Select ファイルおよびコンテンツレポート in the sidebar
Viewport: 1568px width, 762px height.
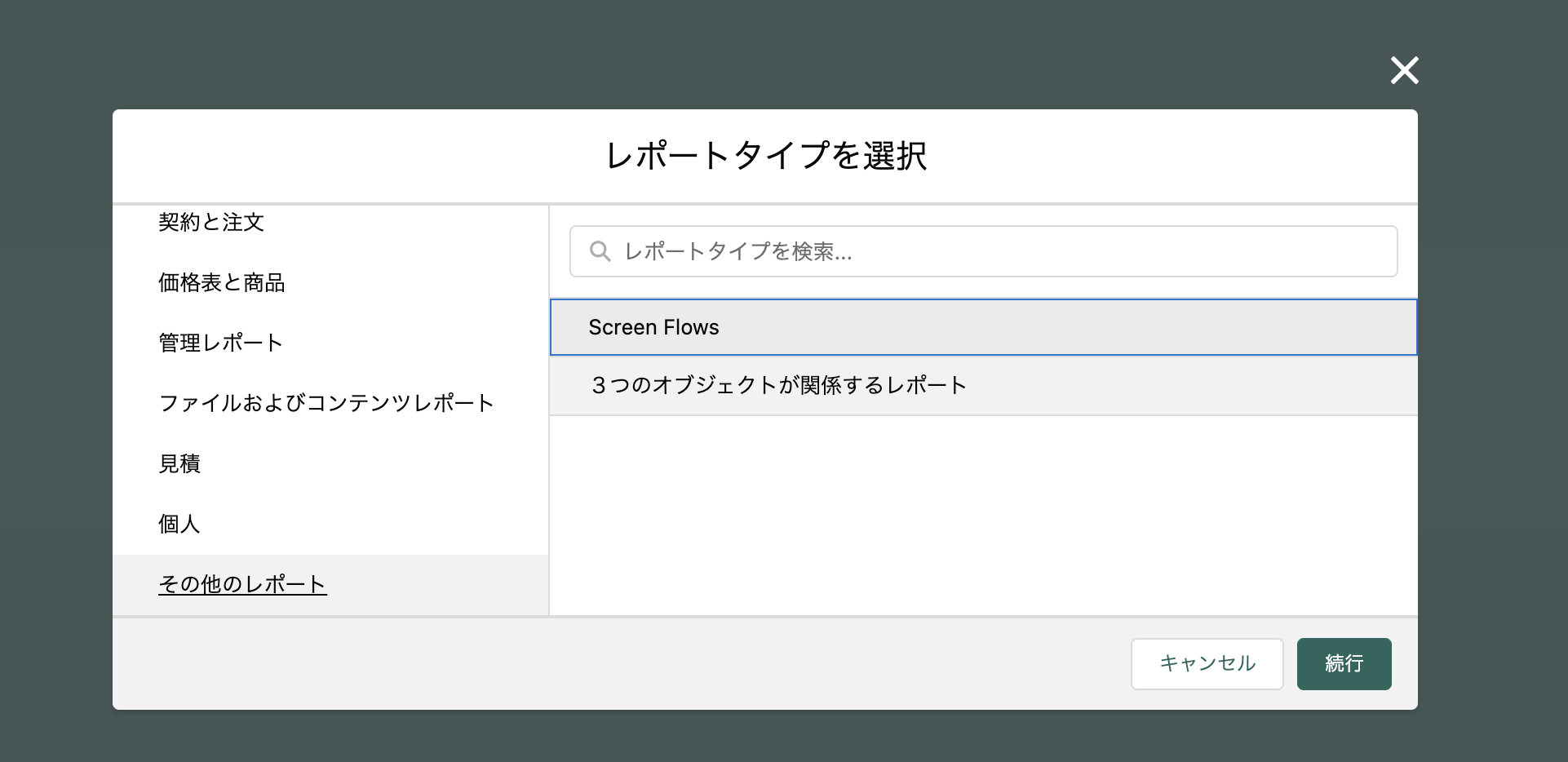tap(326, 402)
